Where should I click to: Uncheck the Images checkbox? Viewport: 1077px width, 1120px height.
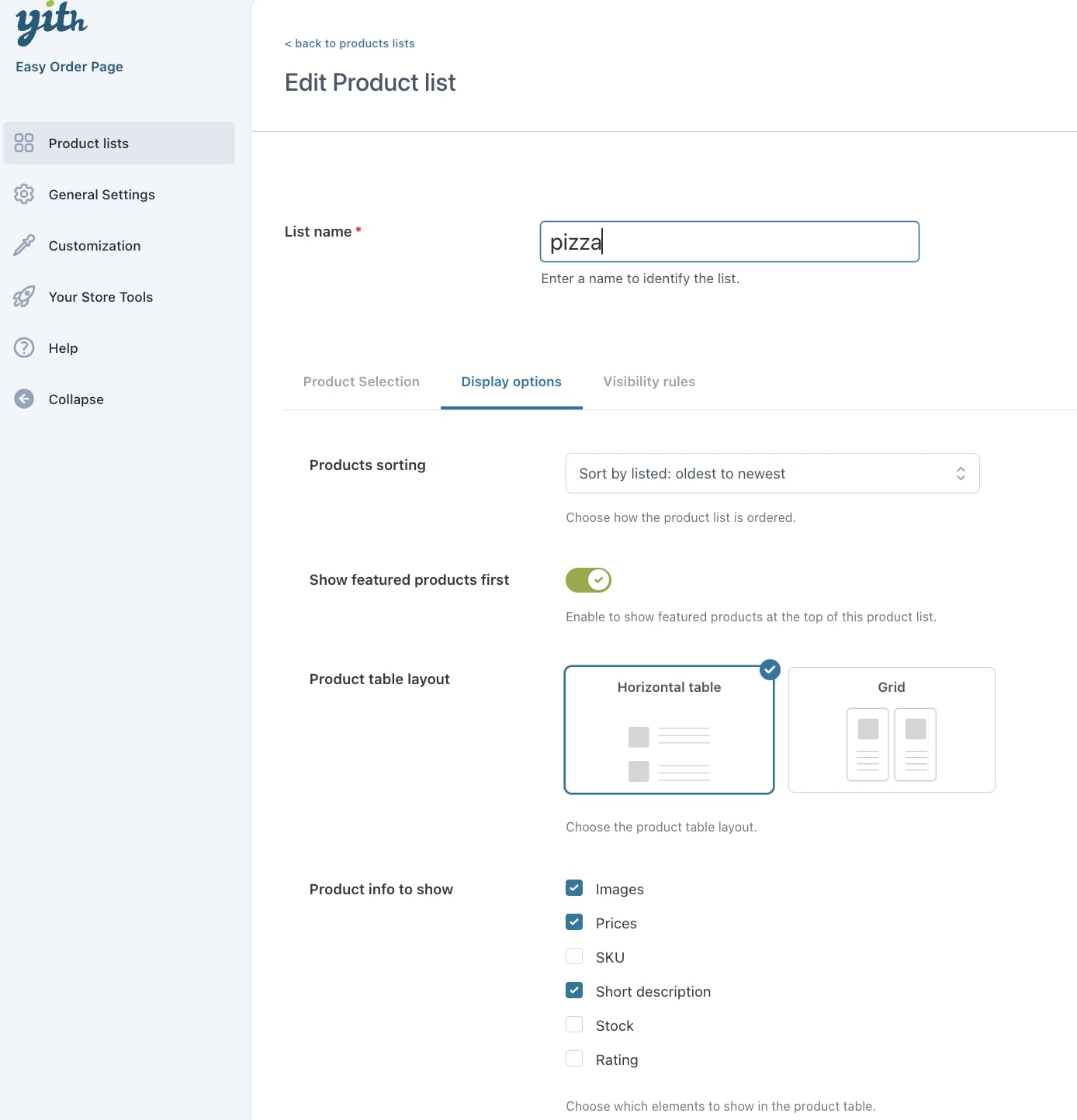point(574,888)
